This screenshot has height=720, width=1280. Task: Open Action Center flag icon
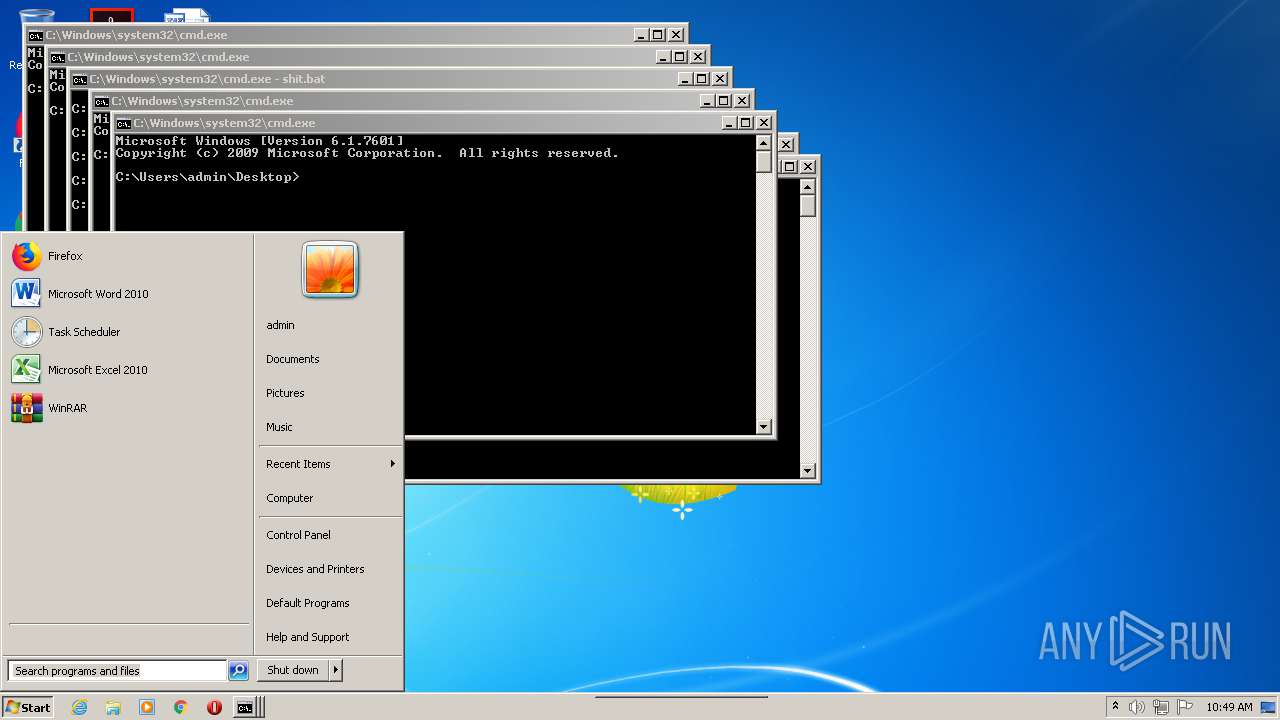1185,707
